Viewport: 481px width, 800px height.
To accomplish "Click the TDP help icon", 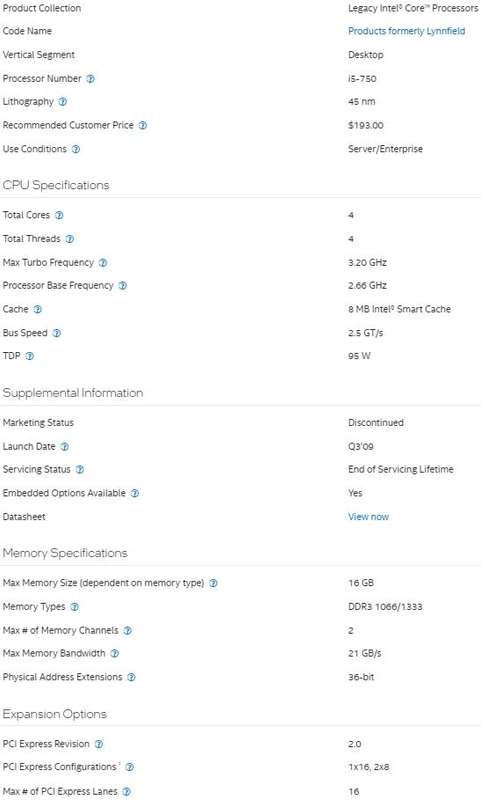I will click(x=30, y=356).
